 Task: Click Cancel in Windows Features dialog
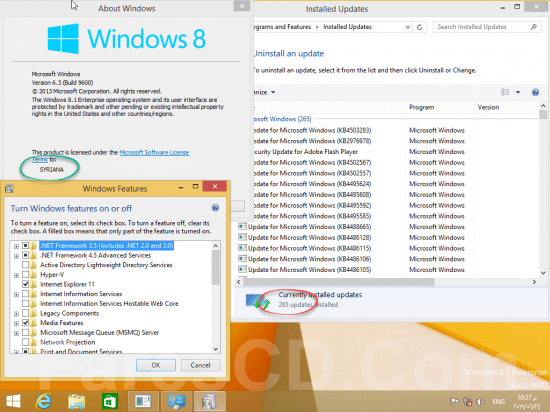point(200,365)
